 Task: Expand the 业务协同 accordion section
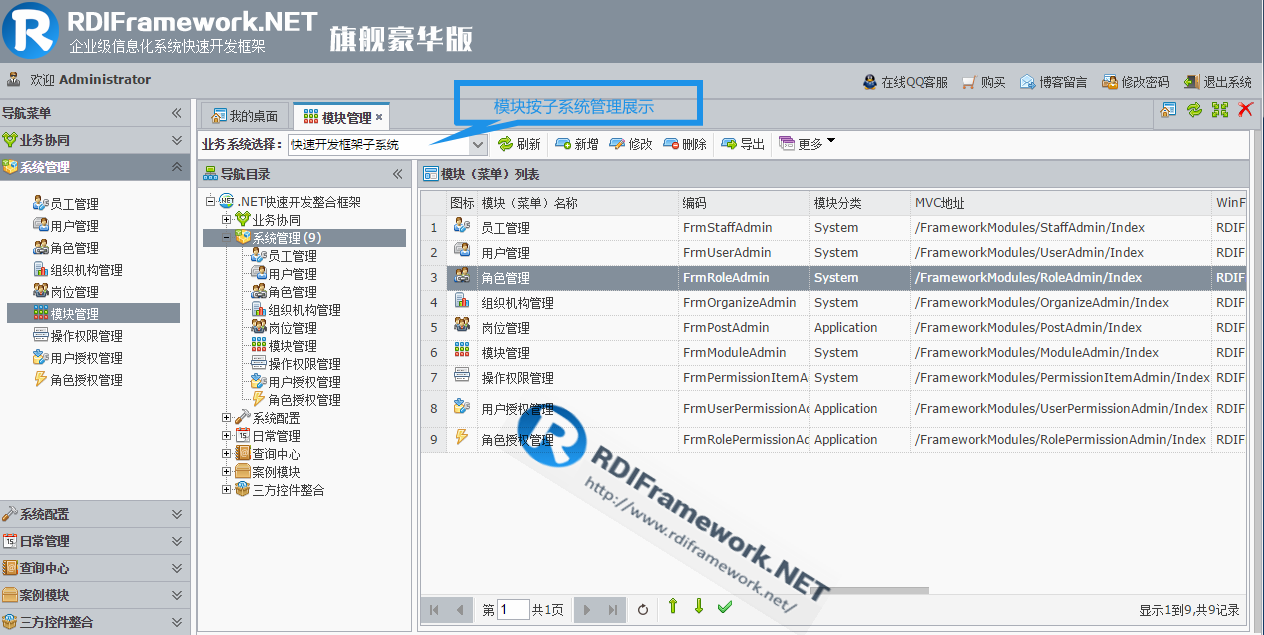(177, 140)
